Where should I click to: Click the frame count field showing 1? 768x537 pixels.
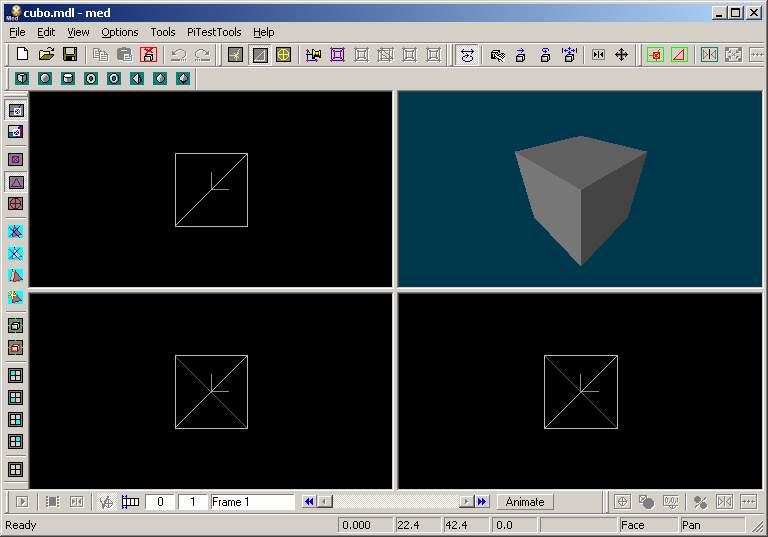[192, 502]
